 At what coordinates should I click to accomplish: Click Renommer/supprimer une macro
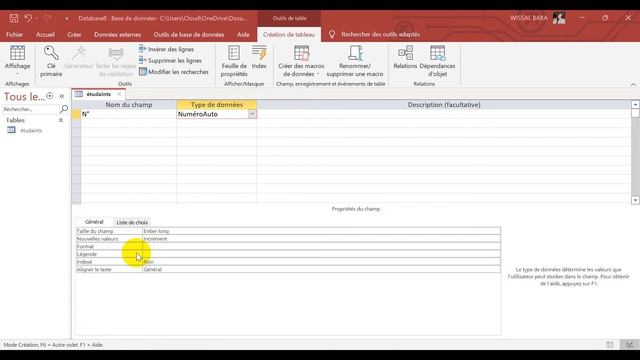point(355,61)
